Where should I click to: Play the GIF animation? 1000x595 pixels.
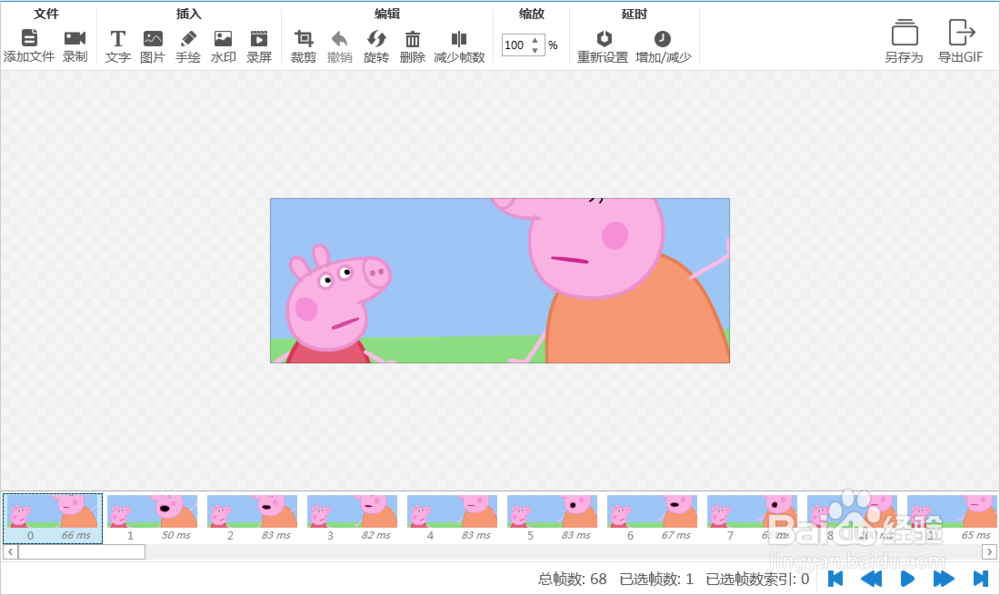tap(908, 578)
